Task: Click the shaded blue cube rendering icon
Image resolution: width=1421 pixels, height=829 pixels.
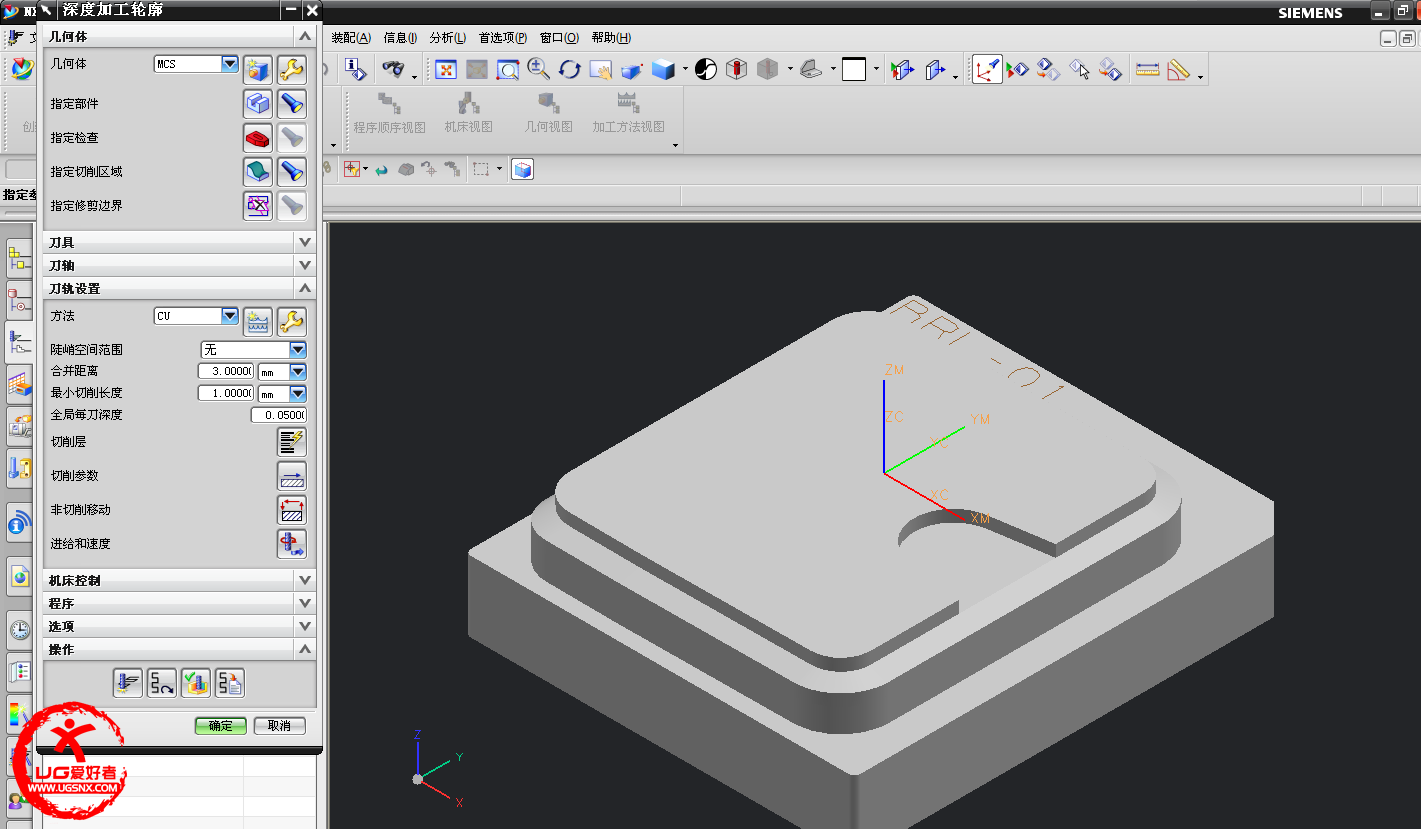Action: (x=662, y=69)
